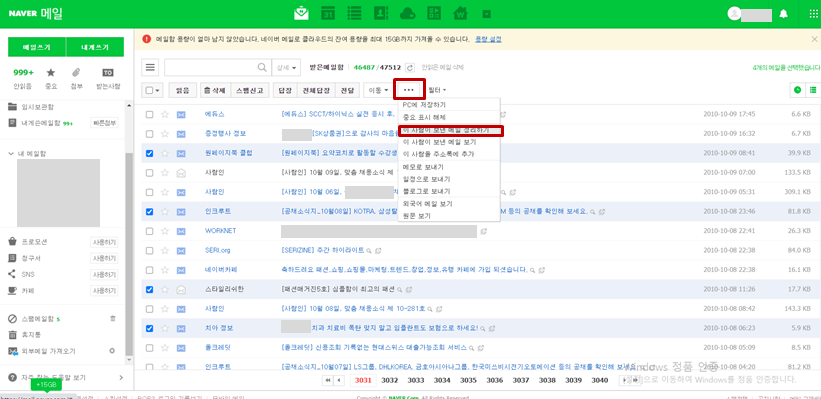
Task: Open the Address book icon in header
Action: tap(380, 14)
